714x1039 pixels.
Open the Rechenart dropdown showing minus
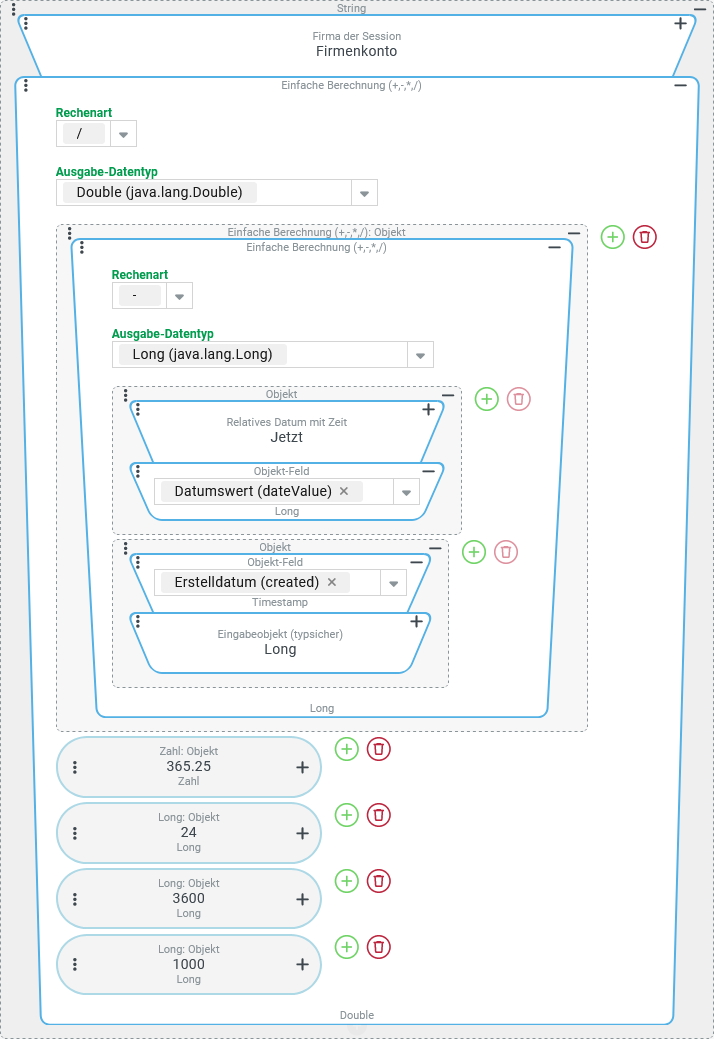pos(179,296)
